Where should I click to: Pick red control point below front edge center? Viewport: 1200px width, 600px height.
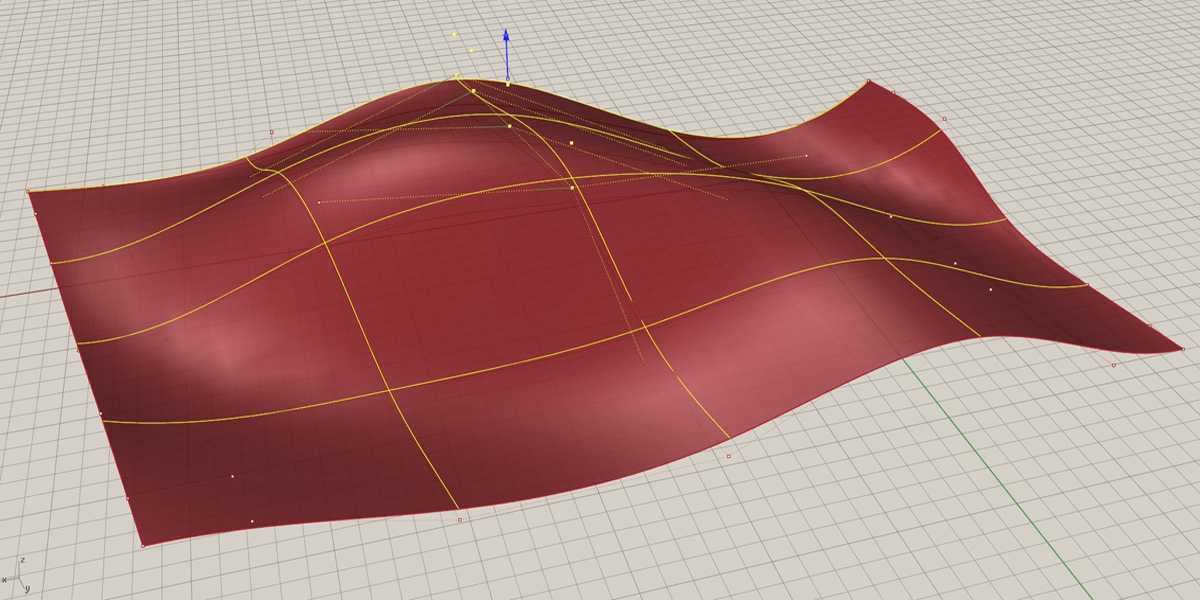pos(460,520)
